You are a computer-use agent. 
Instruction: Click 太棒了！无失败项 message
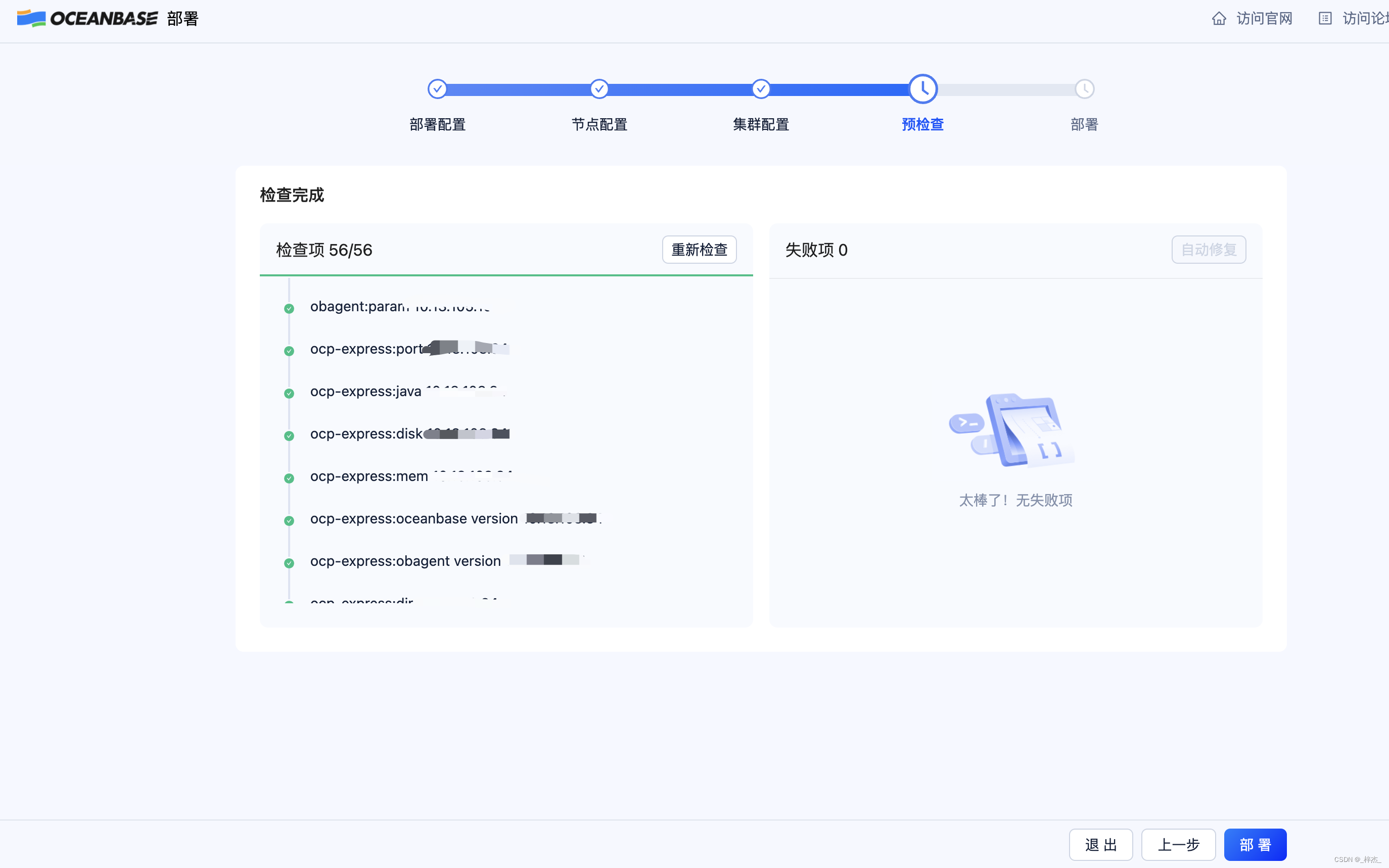[1015, 500]
